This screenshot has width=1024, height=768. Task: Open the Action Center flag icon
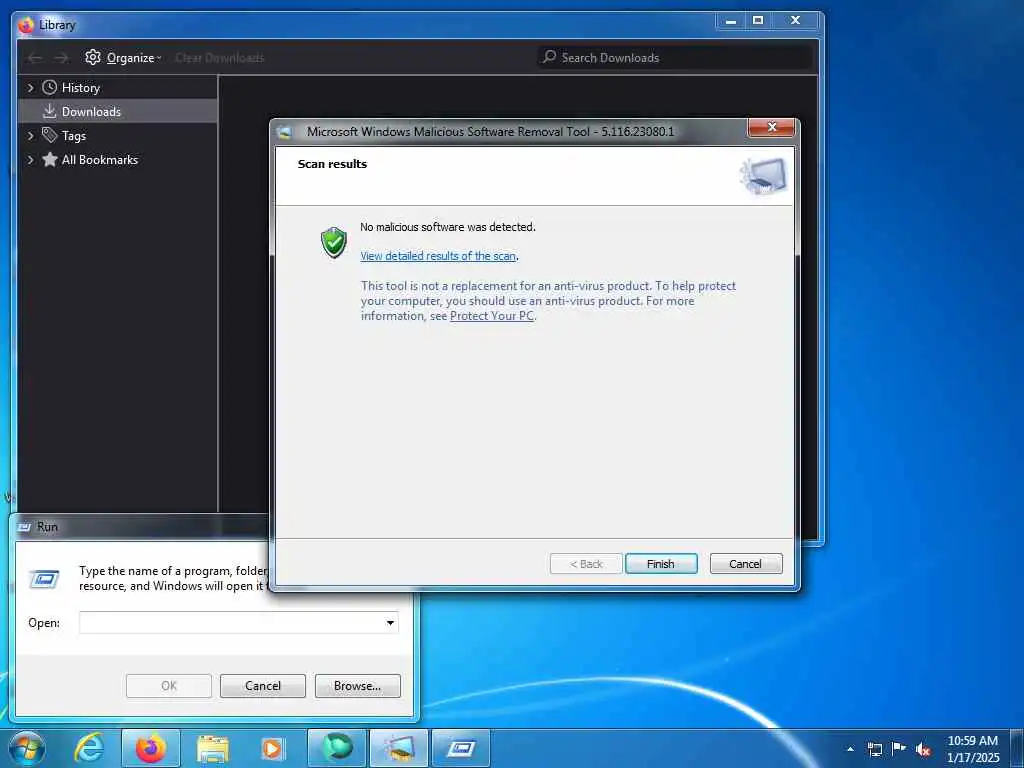point(899,748)
